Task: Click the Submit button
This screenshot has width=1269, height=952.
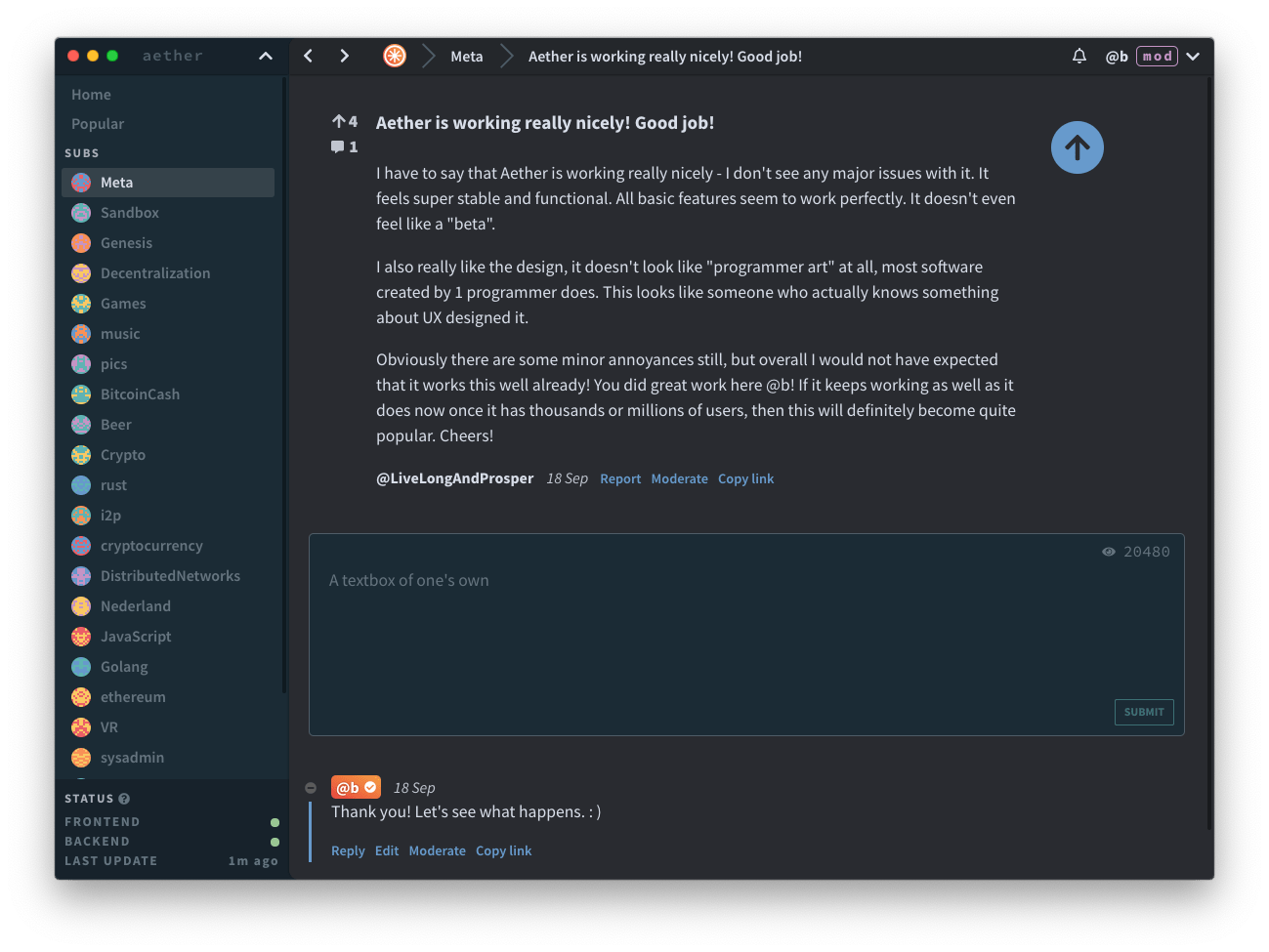Action: (1143, 712)
